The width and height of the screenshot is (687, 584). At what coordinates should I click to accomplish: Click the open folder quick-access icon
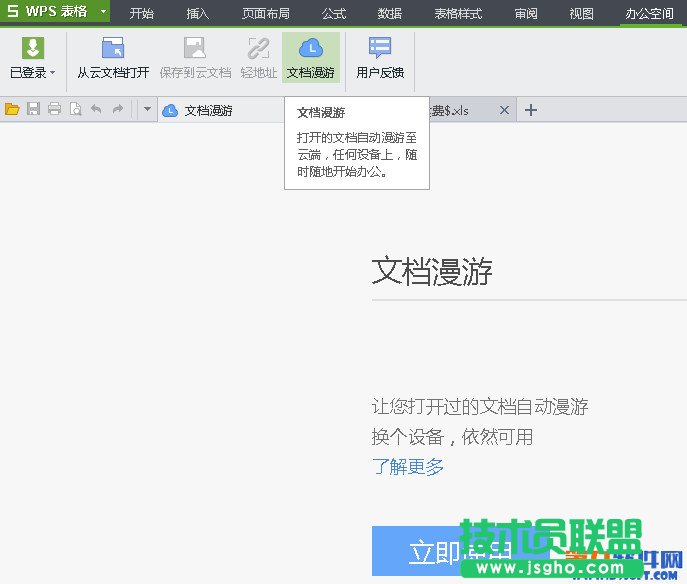tap(12, 109)
